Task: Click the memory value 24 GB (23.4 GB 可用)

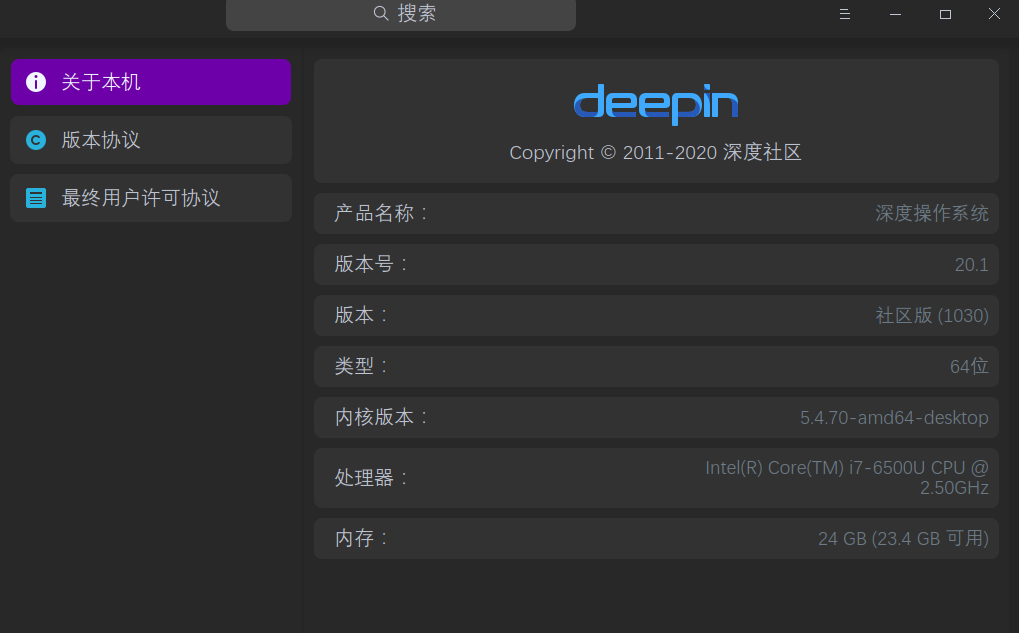Action: tap(903, 538)
